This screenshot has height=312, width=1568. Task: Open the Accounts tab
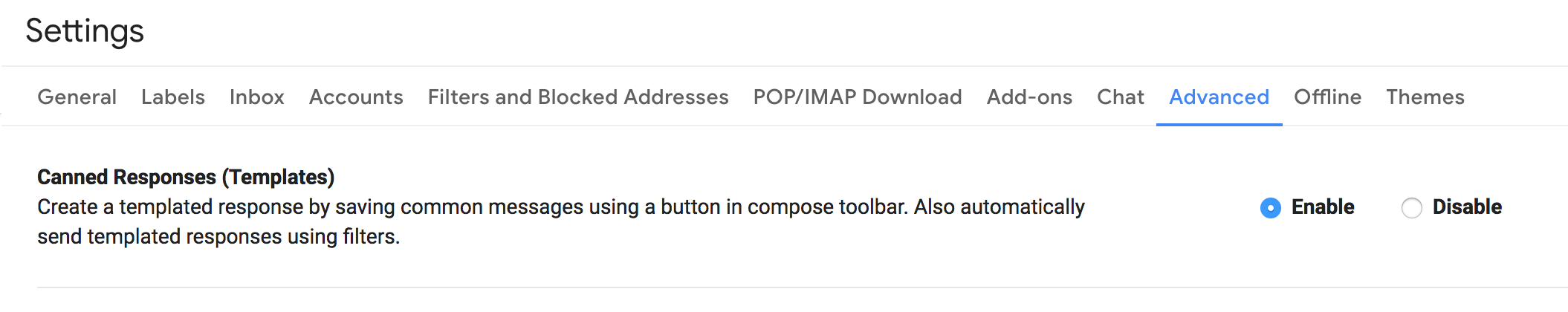point(356,97)
